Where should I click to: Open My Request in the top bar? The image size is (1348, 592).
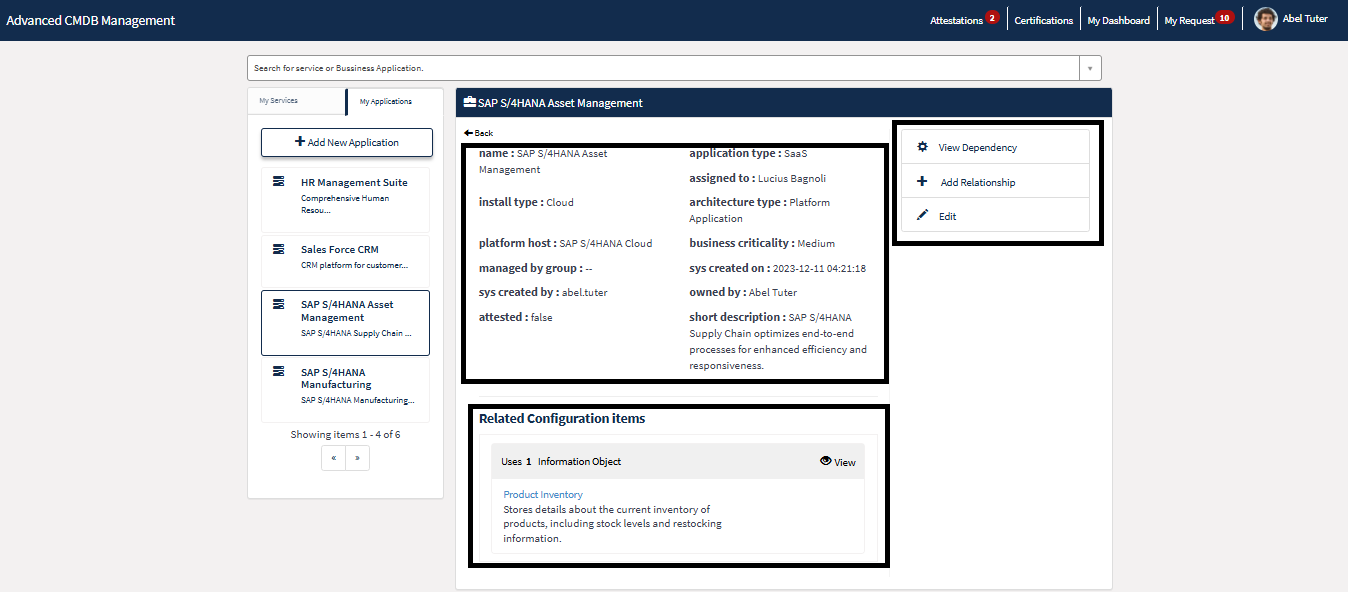[1189, 20]
